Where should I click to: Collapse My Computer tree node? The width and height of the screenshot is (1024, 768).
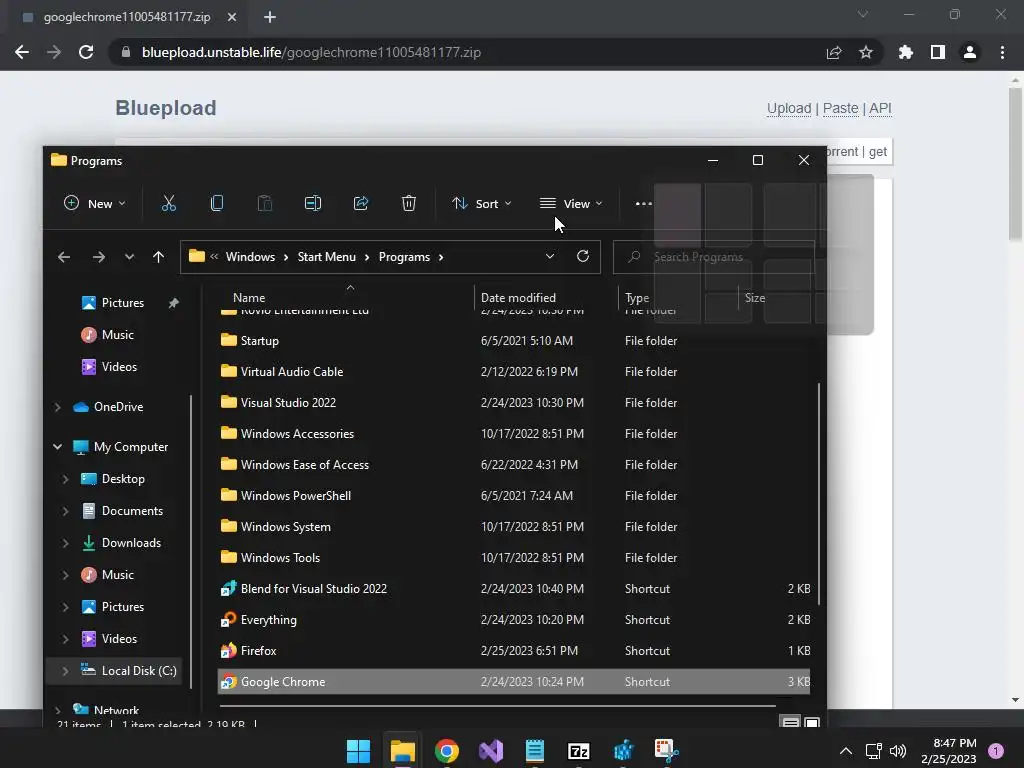[57, 447]
